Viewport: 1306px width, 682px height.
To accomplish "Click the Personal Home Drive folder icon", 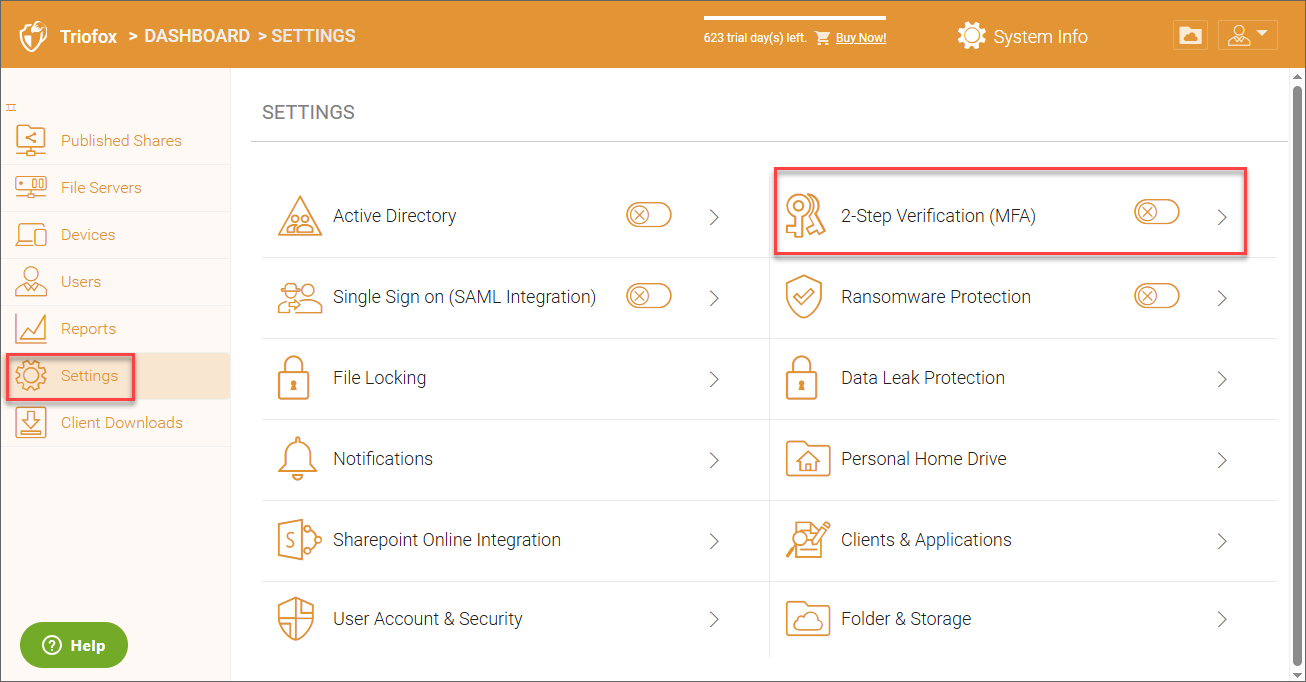I will point(808,459).
